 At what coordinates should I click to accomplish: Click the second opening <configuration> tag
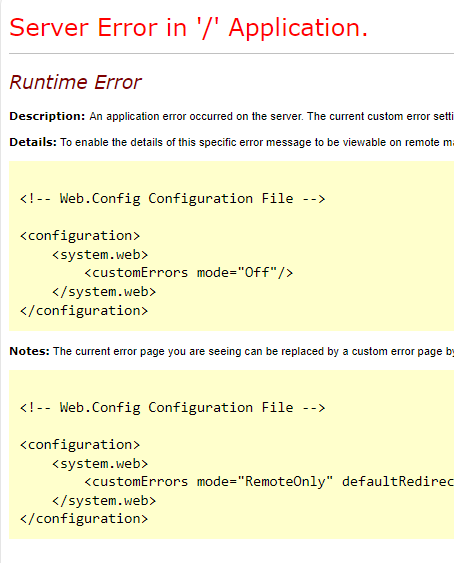(x=80, y=445)
